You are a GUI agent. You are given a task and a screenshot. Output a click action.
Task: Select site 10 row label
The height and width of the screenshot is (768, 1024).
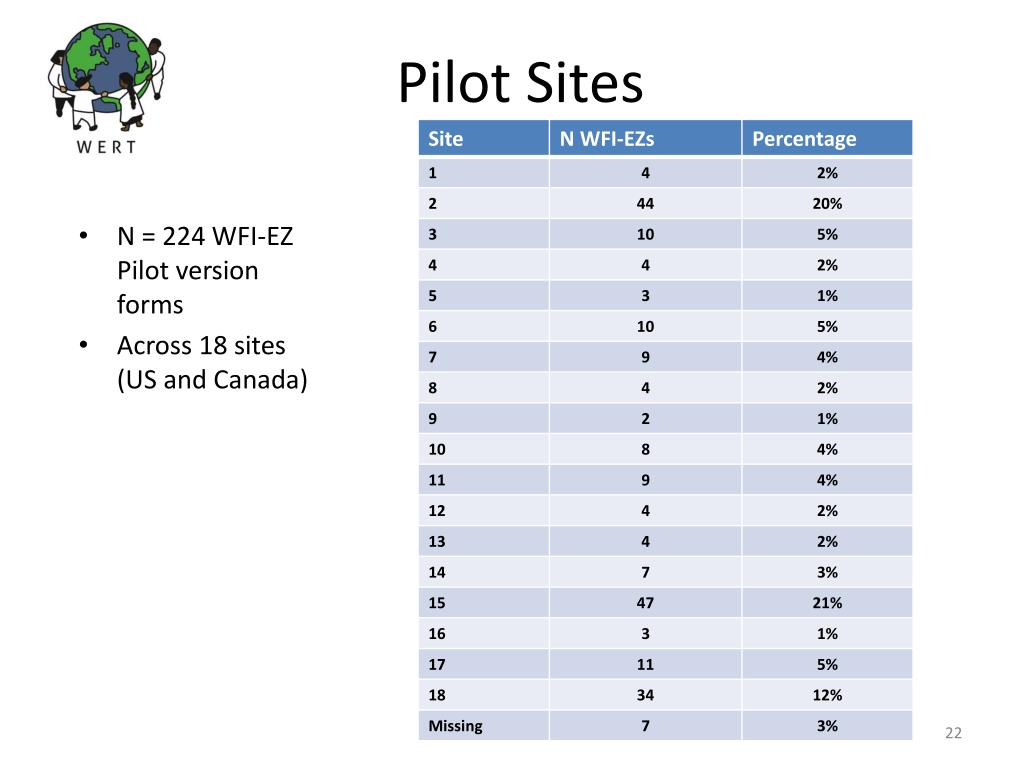[437, 449]
